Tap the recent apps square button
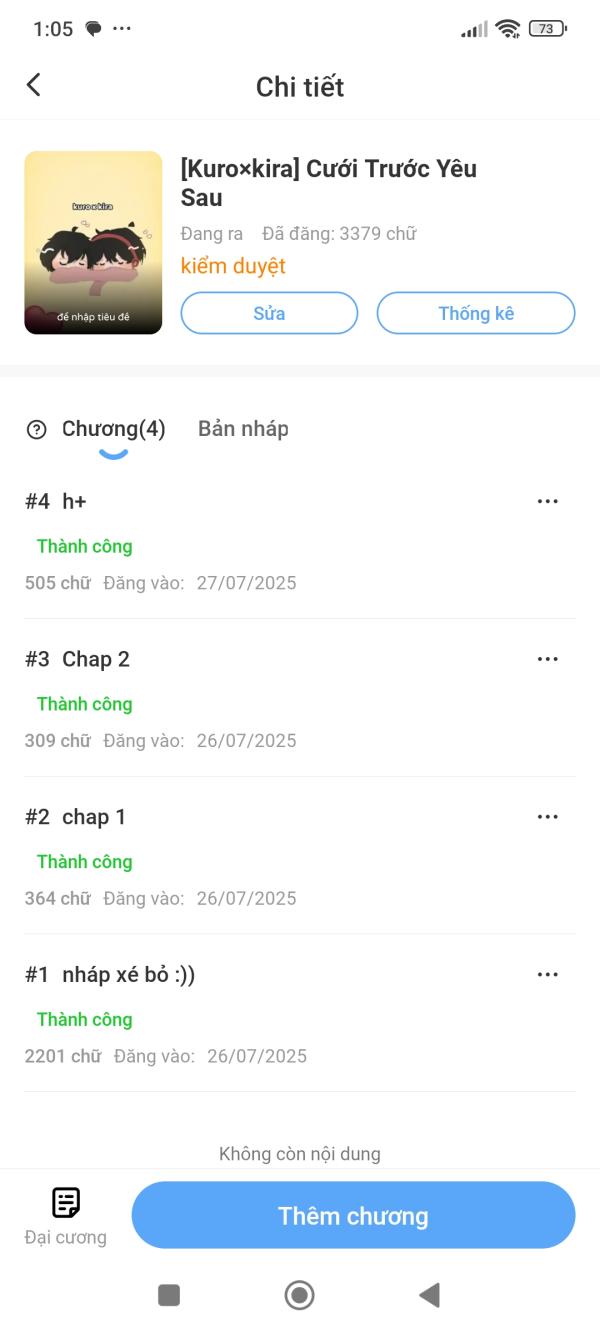The height and width of the screenshot is (1333, 600). pyautogui.click(x=169, y=1295)
